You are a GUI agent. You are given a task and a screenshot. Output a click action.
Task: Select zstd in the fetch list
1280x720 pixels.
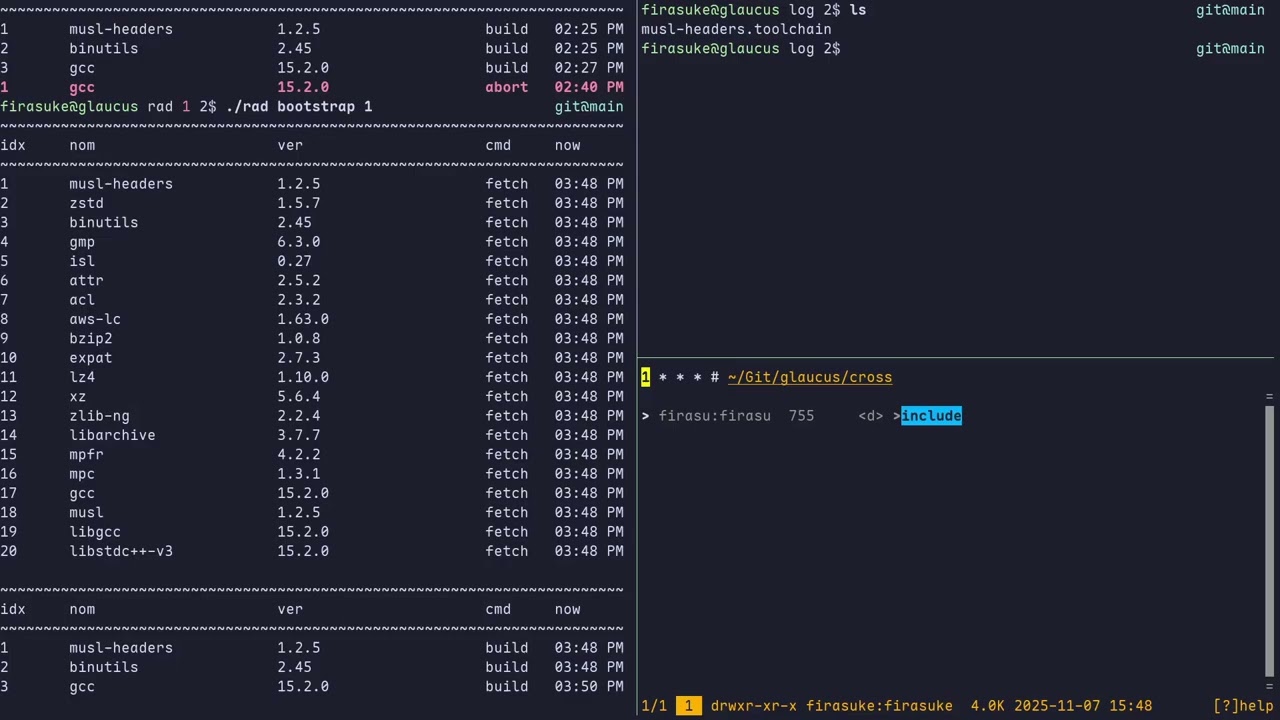click(86, 203)
